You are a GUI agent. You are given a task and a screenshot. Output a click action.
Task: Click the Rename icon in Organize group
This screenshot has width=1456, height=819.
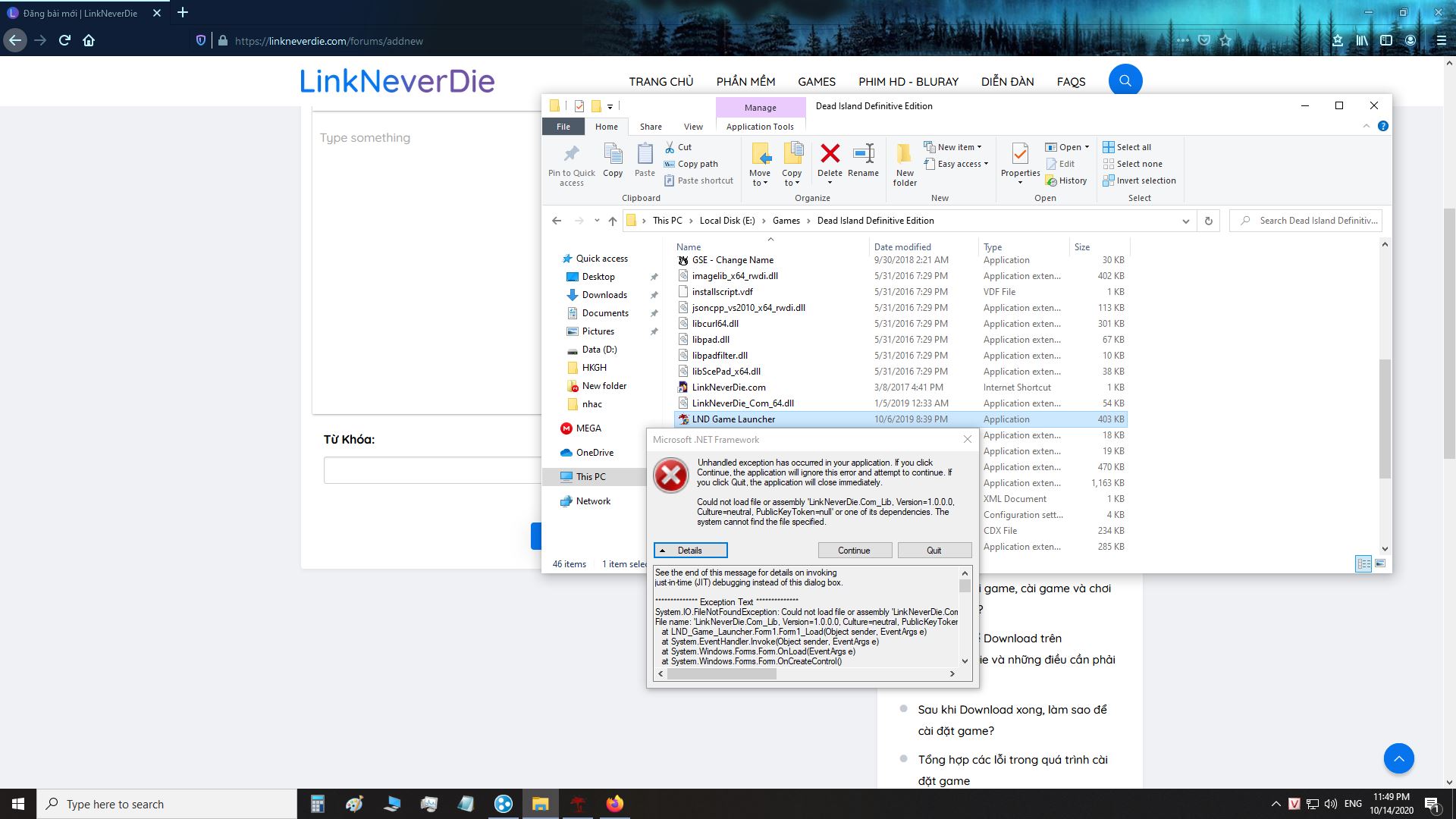click(x=863, y=154)
